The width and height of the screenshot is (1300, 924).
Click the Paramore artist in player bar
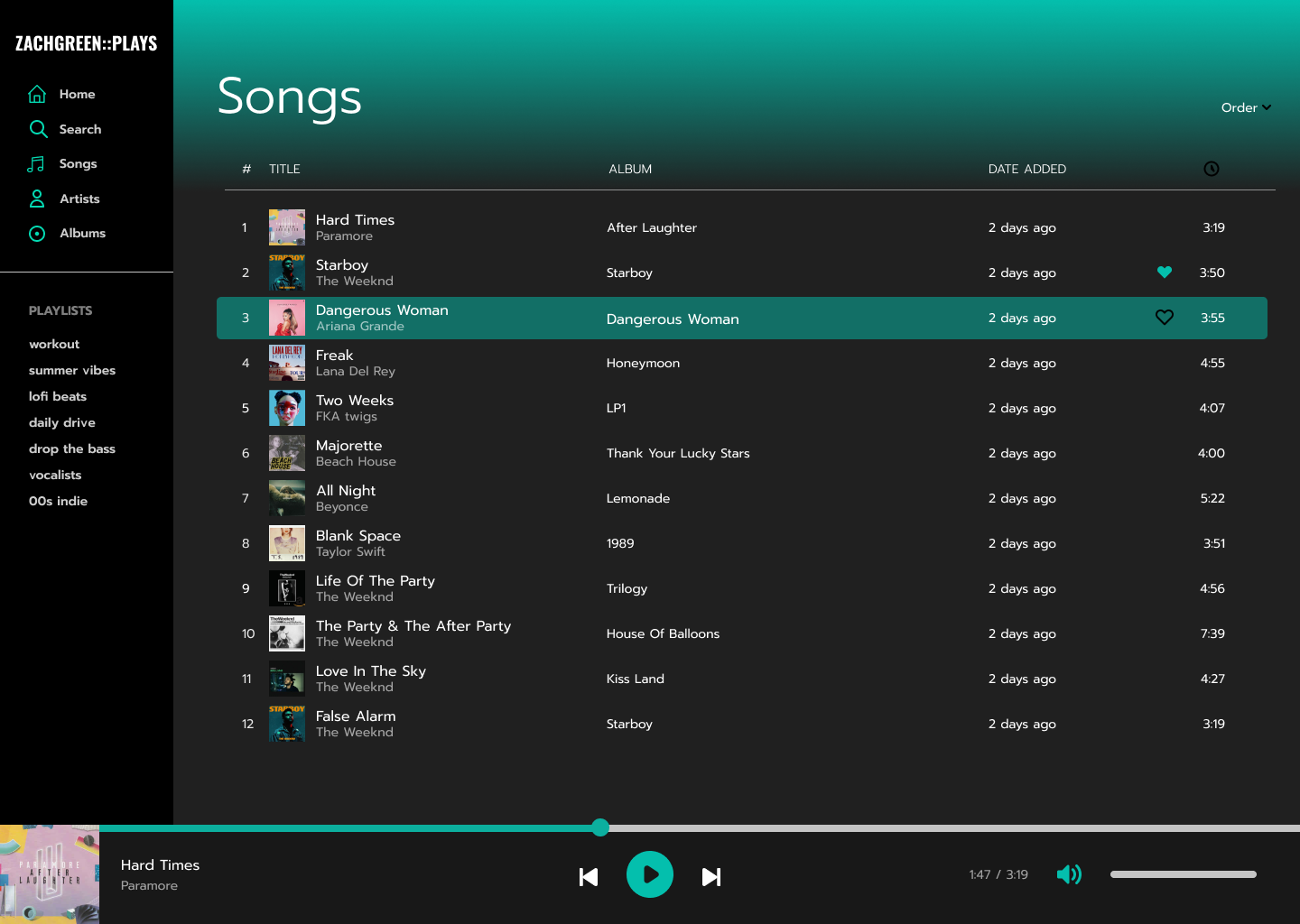tap(149, 886)
